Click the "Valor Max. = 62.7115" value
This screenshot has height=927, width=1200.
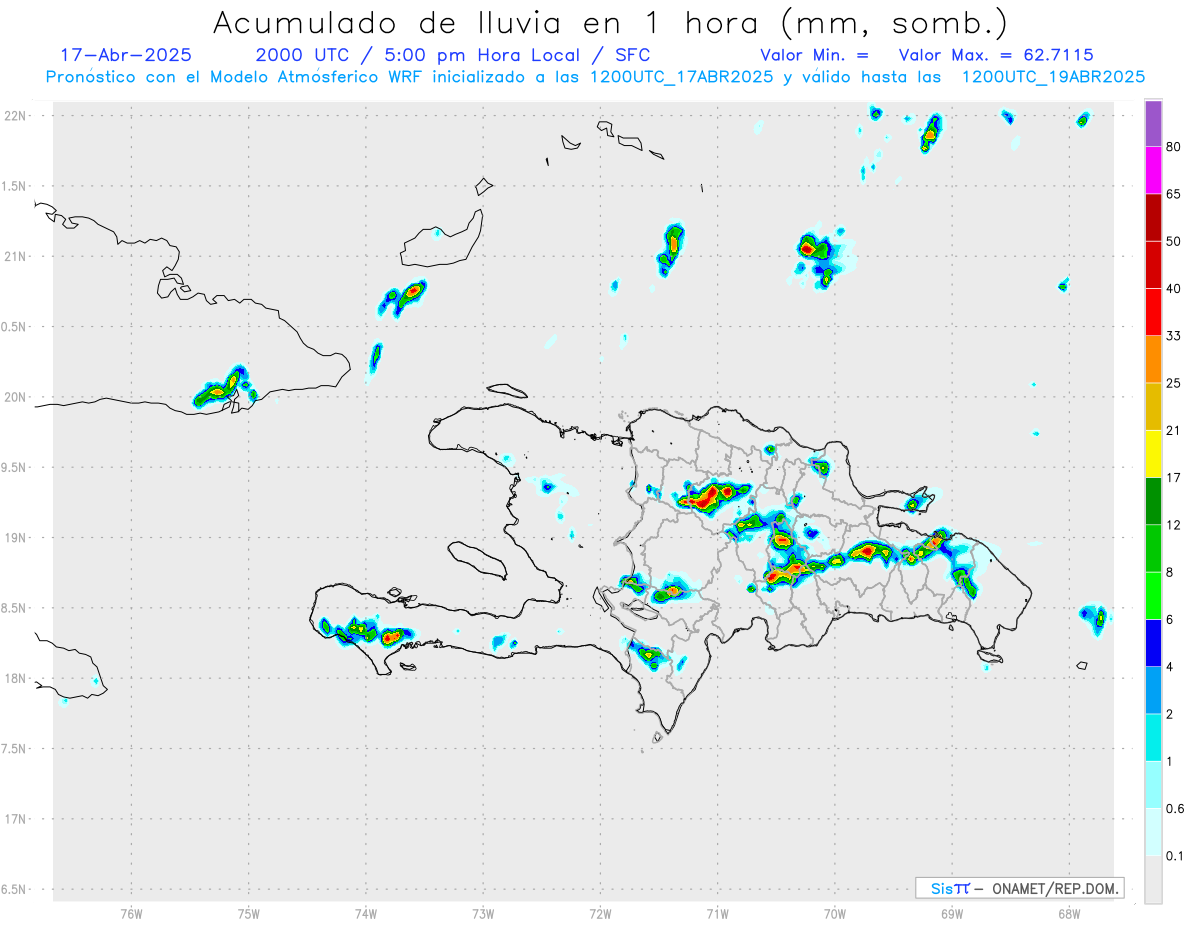[996, 55]
